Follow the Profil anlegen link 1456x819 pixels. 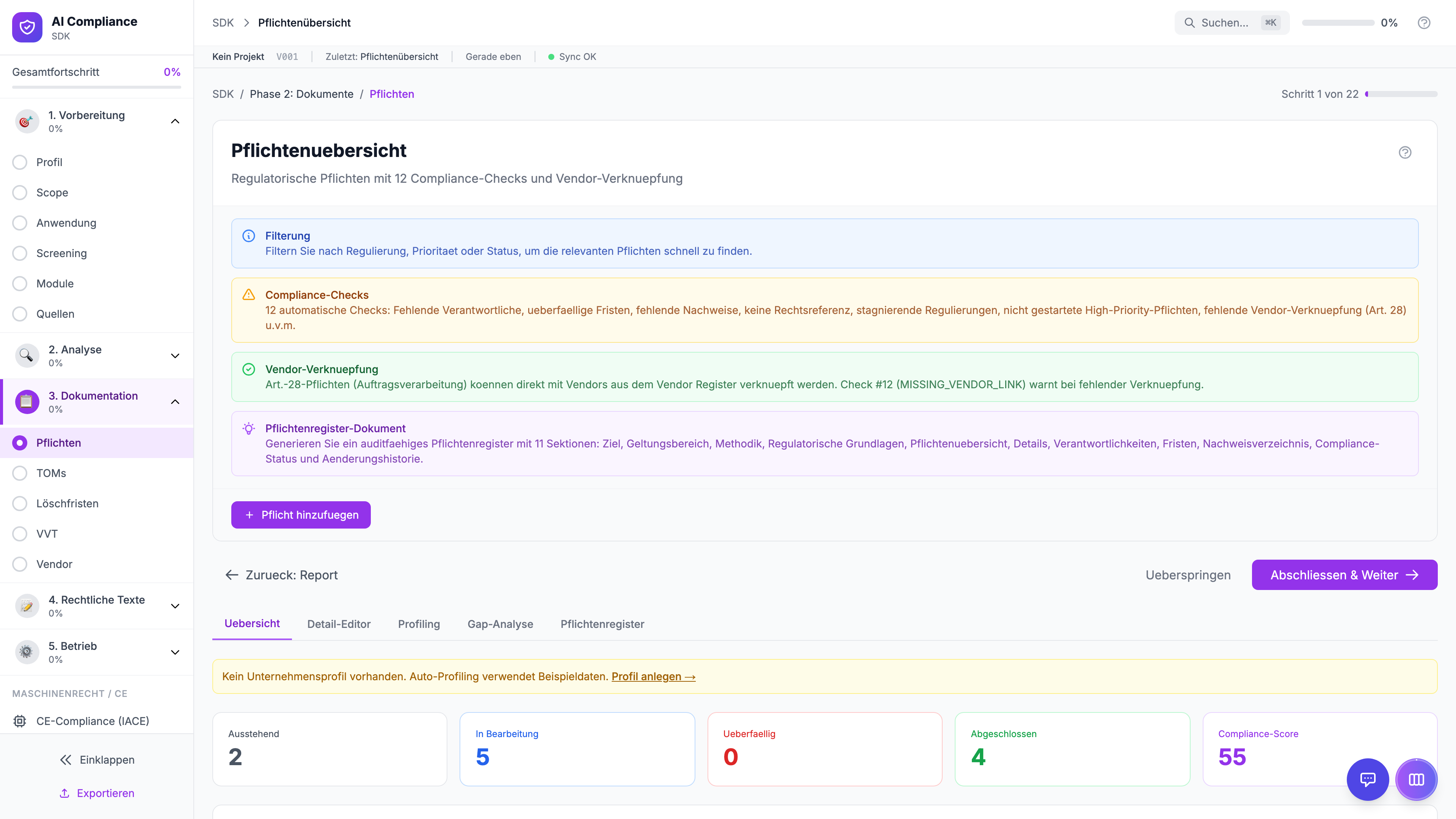pyautogui.click(x=653, y=676)
